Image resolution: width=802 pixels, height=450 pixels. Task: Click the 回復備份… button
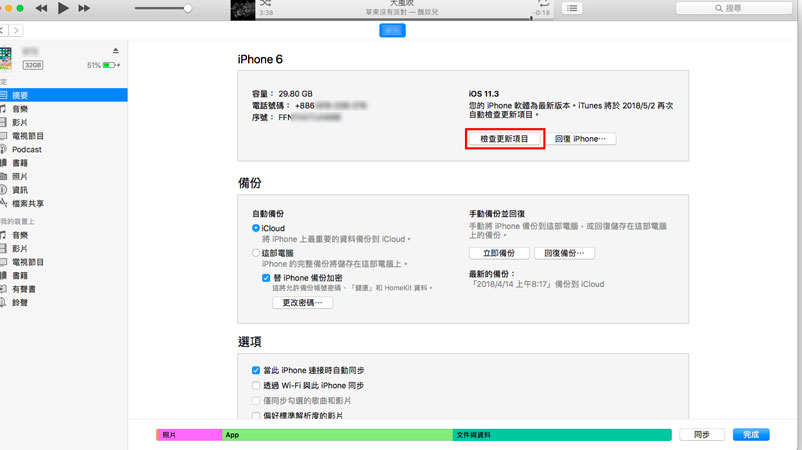pyautogui.click(x=564, y=253)
